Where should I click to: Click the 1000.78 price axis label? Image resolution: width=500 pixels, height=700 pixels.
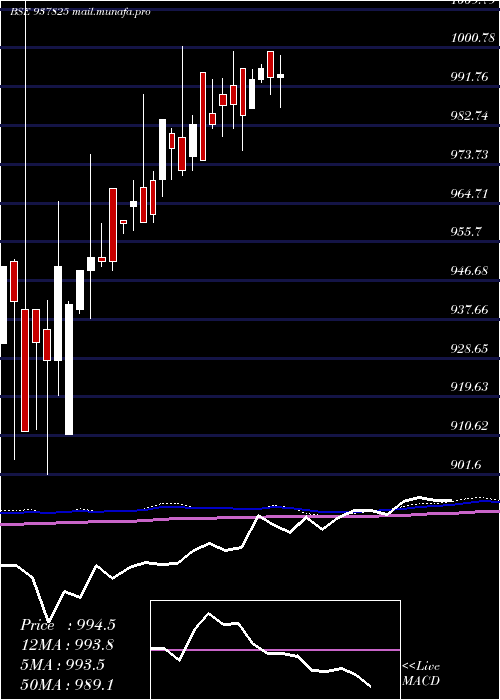coord(473,38)
